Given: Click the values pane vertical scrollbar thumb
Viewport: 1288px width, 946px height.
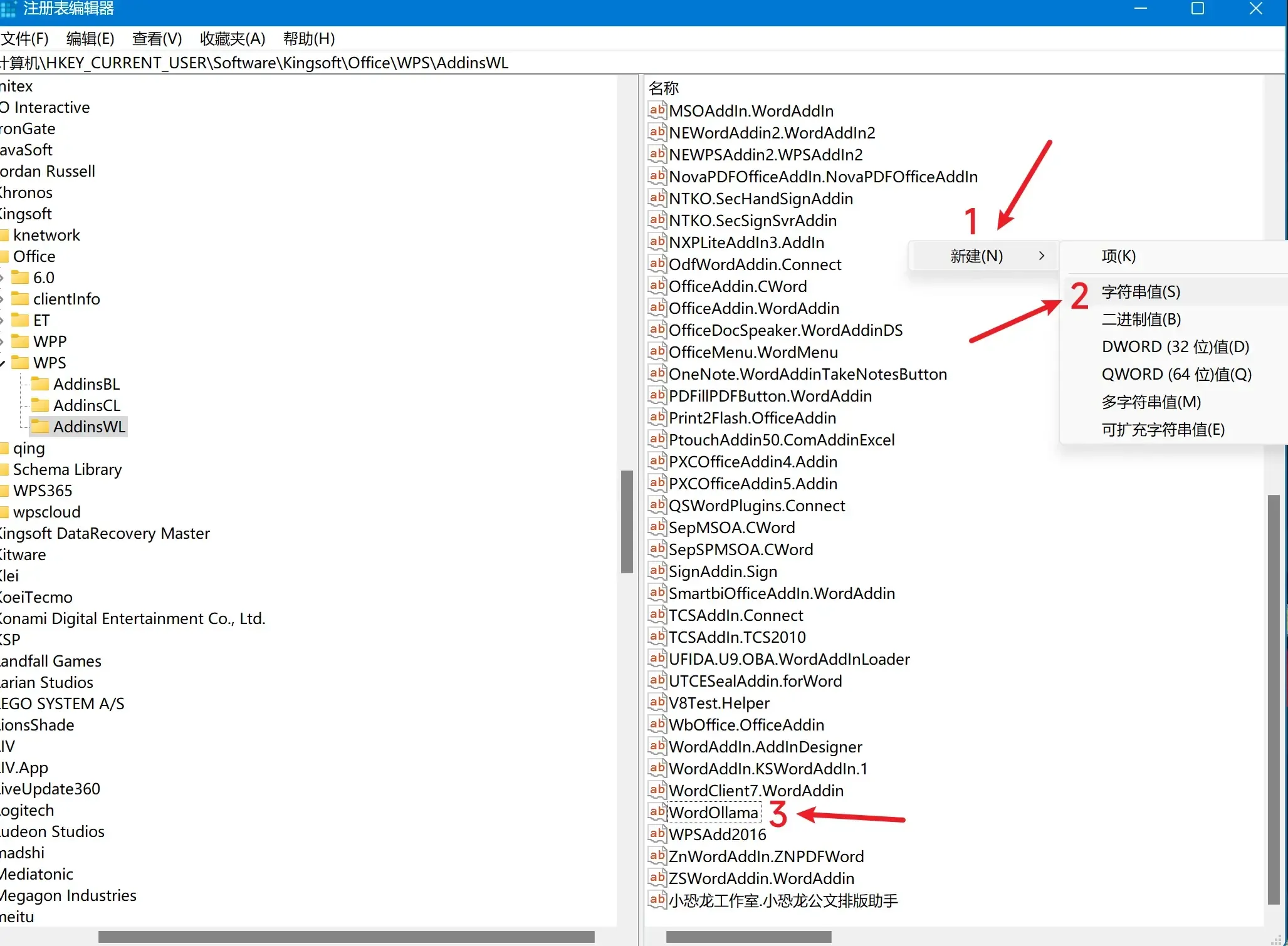Looking at the screenshot, I should tap(1274, 699).
